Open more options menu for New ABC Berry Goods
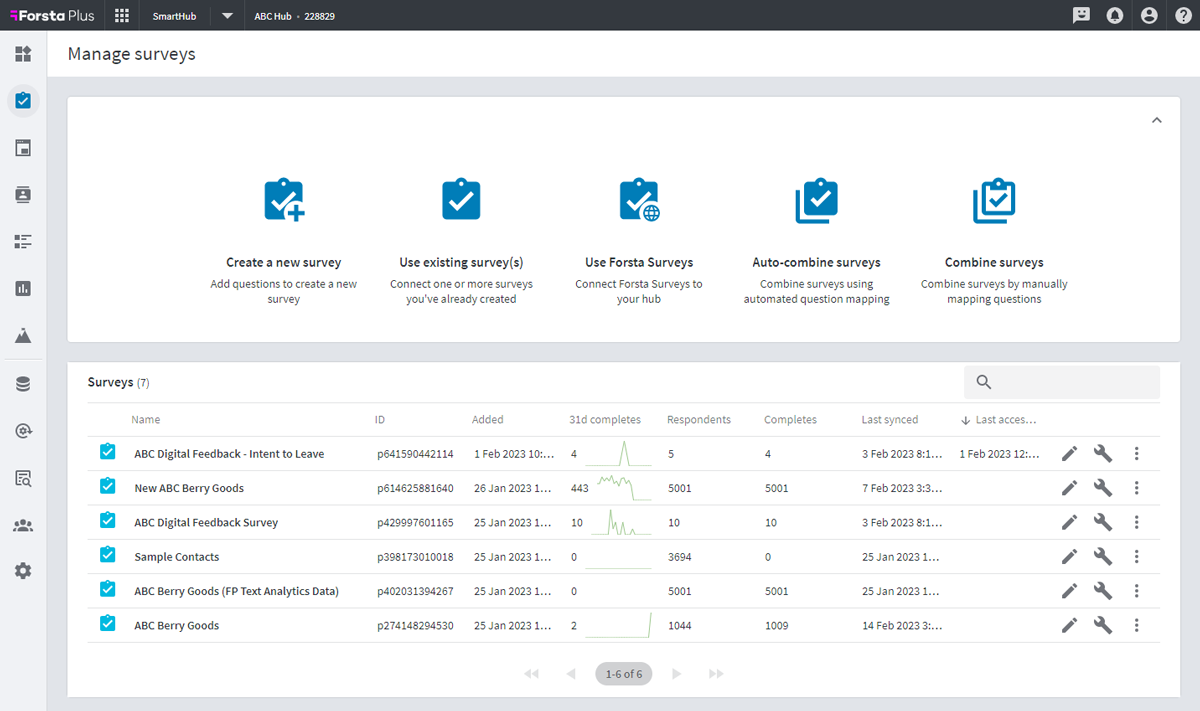 pyautogui.click(x=1137, y=488)
